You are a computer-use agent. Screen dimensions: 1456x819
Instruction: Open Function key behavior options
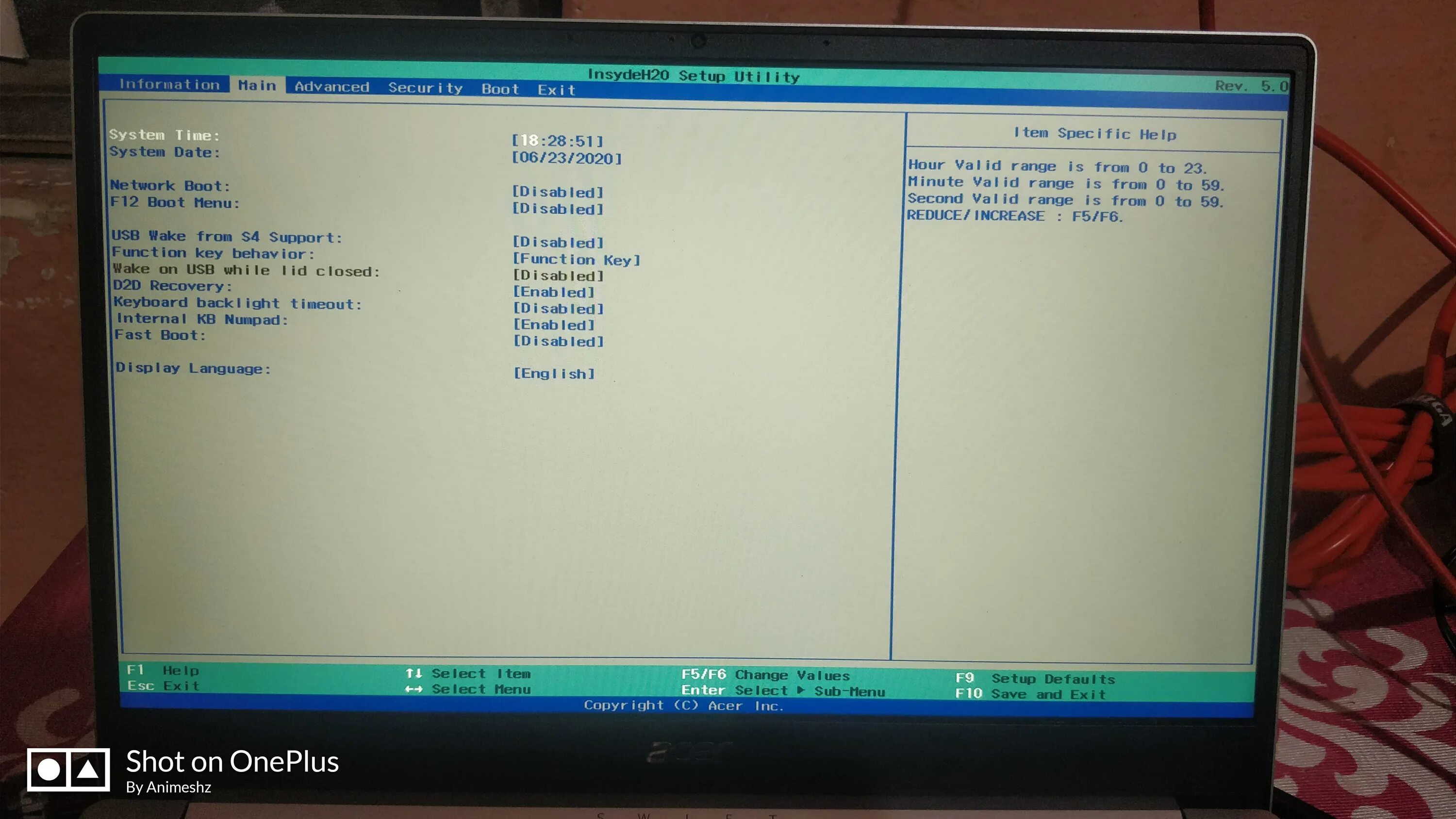(x=576, y=260)
